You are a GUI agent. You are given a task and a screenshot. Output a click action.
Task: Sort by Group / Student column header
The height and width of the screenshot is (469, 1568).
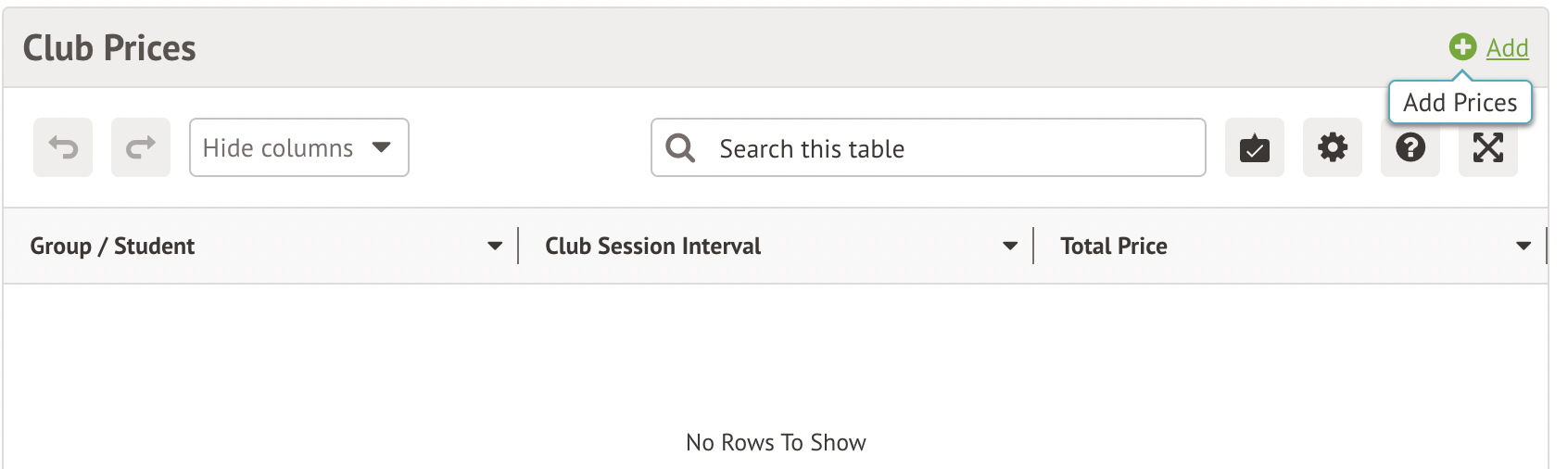(x=112, y=247)
